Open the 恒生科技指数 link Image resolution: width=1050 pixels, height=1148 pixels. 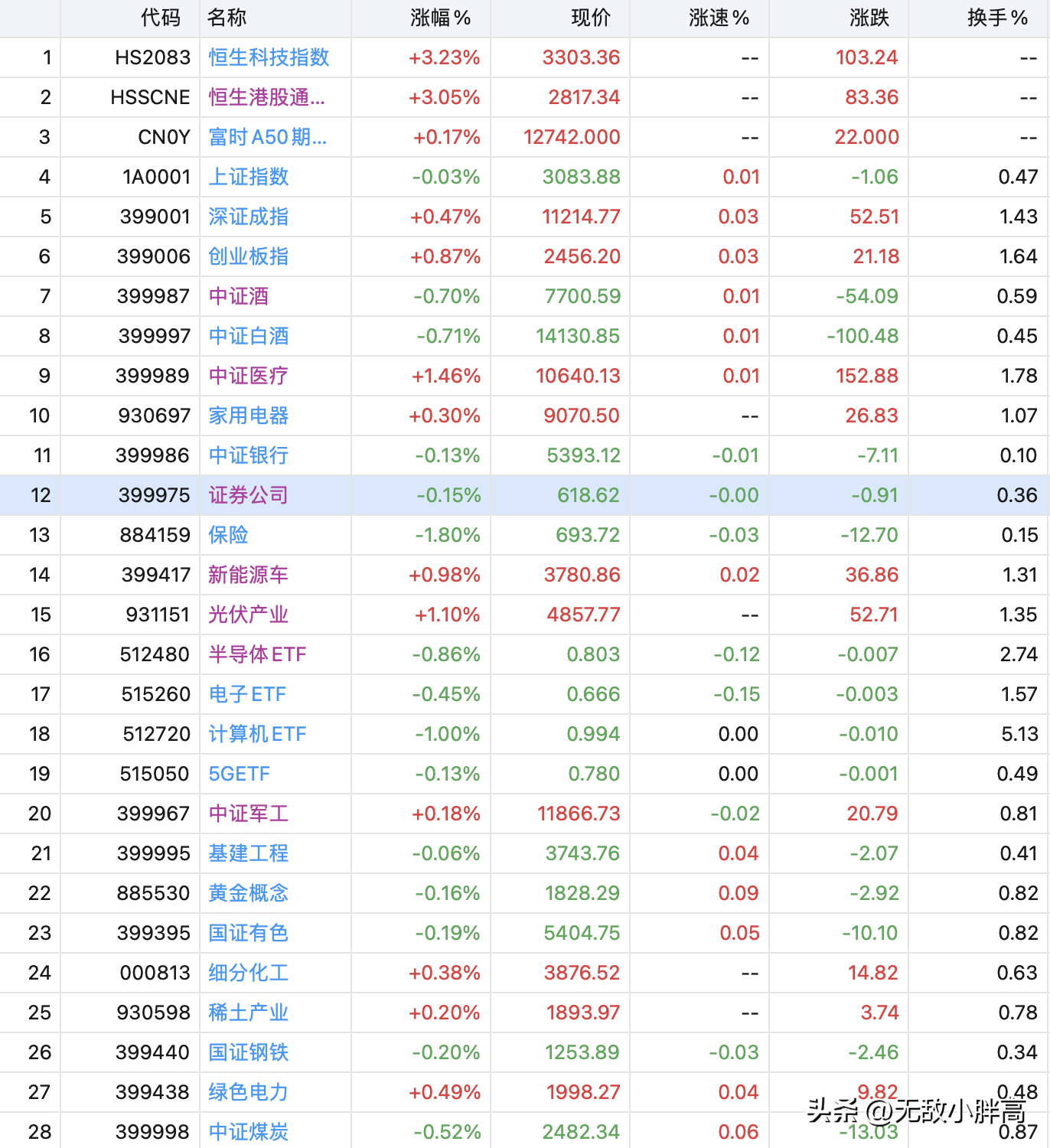[269, 57]
